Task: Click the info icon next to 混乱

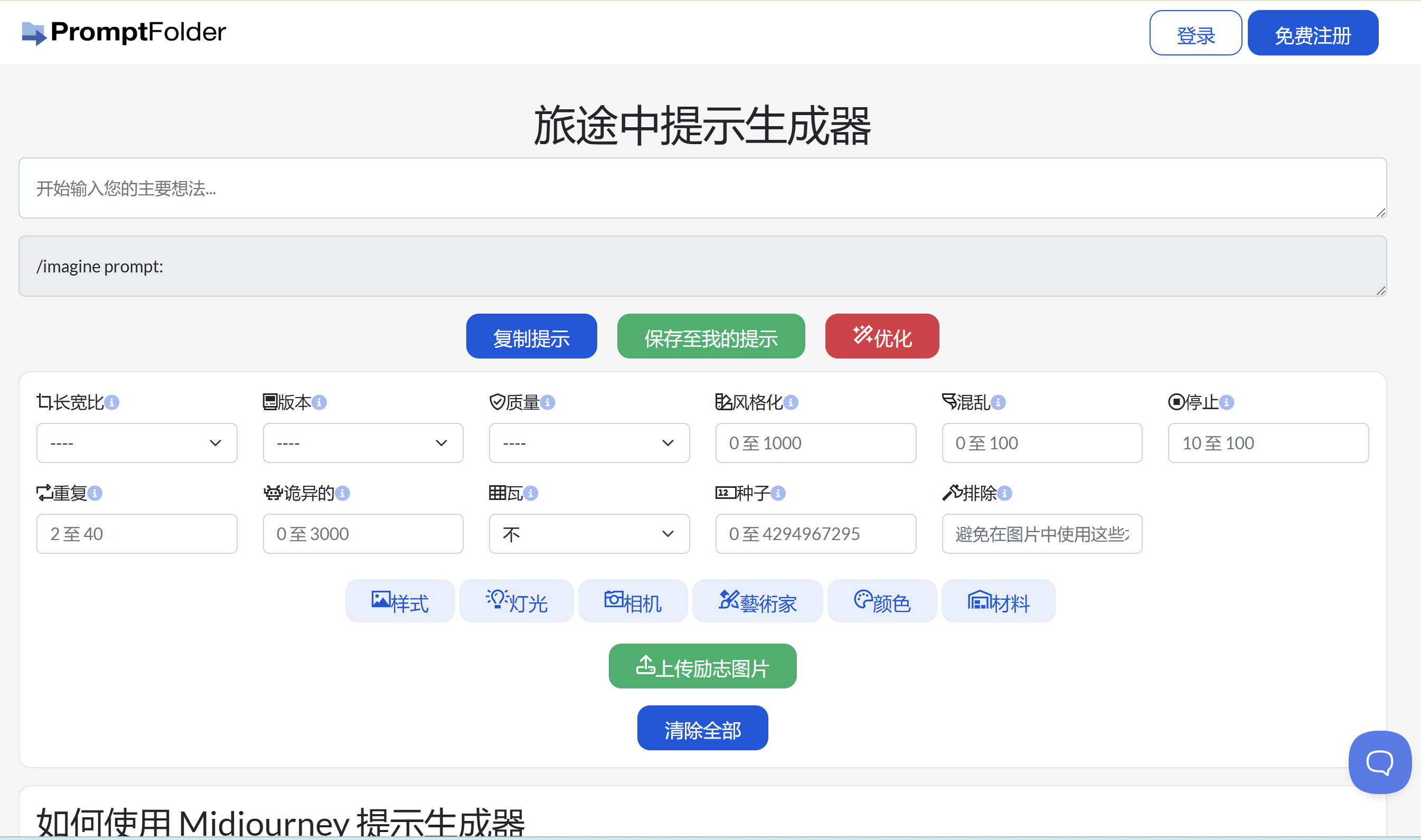Action: (998, 402)
